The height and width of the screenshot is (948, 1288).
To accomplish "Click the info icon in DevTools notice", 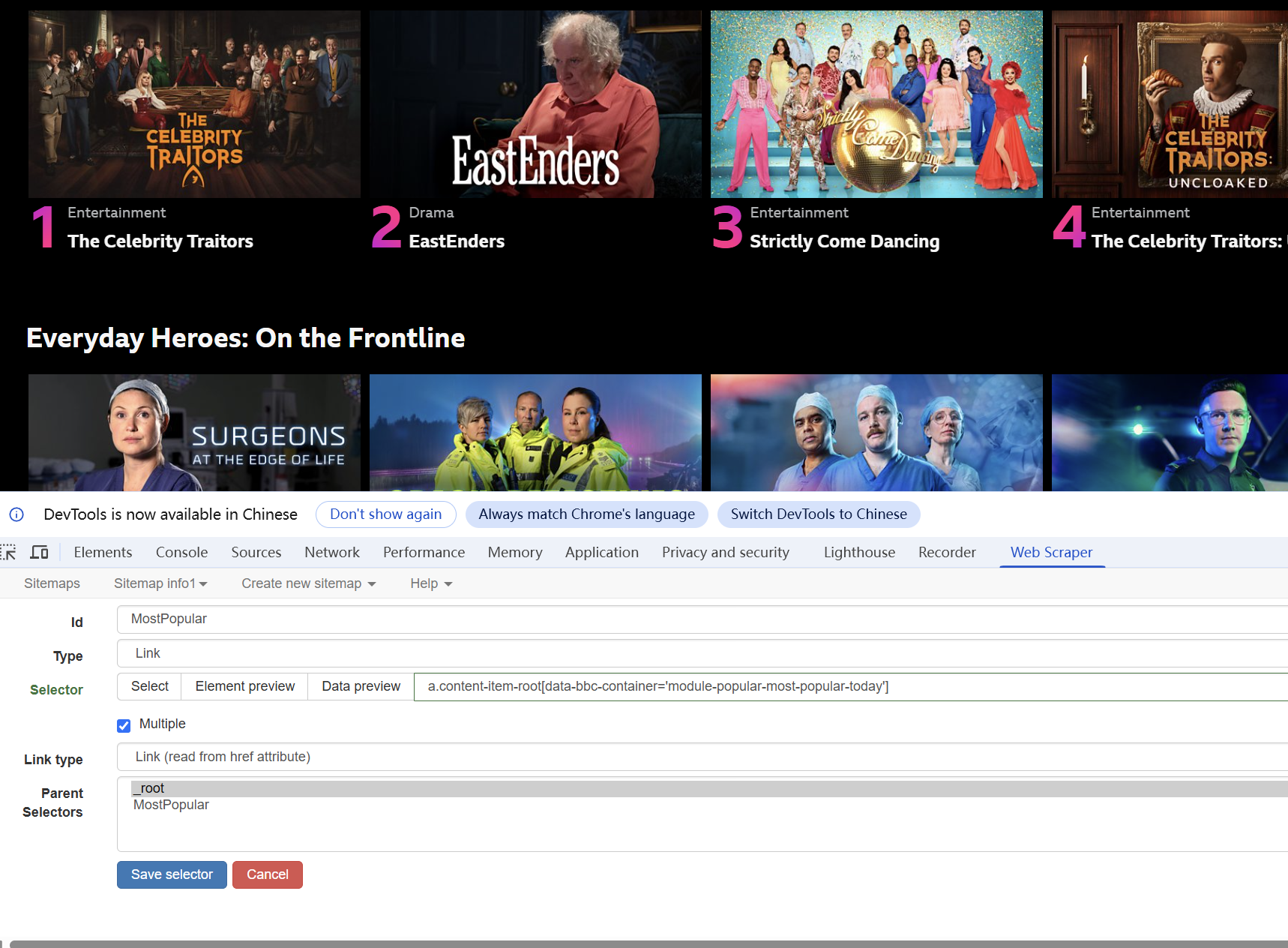I will click(16, 514).
